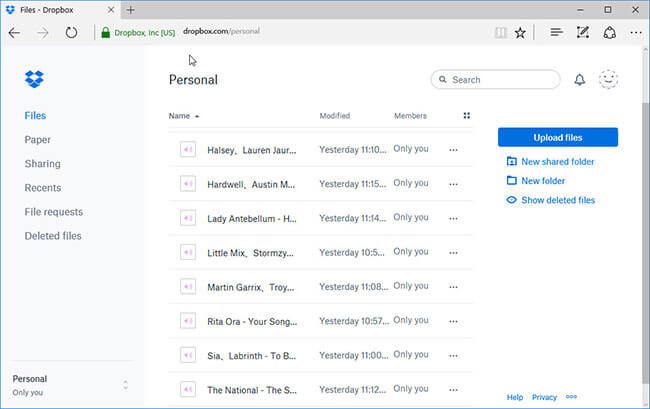Click into the Search field
The height and width of the screenshot is (409, 650).
point(500,80)
